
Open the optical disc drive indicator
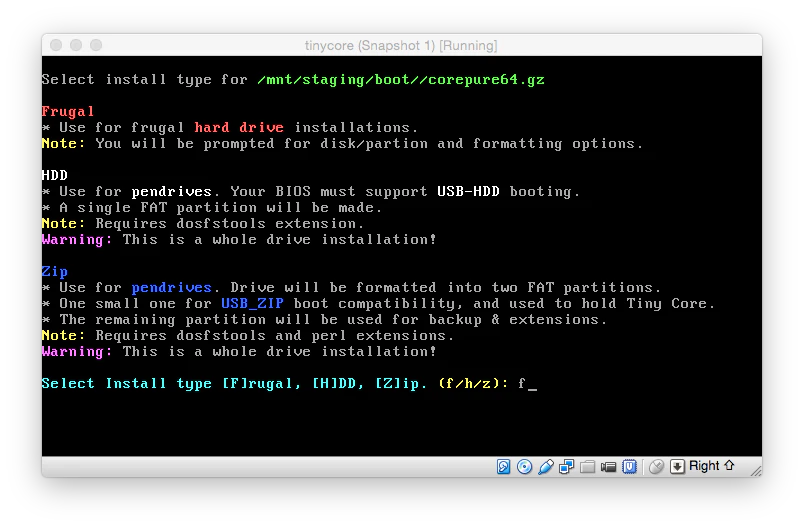click(524, 467)
